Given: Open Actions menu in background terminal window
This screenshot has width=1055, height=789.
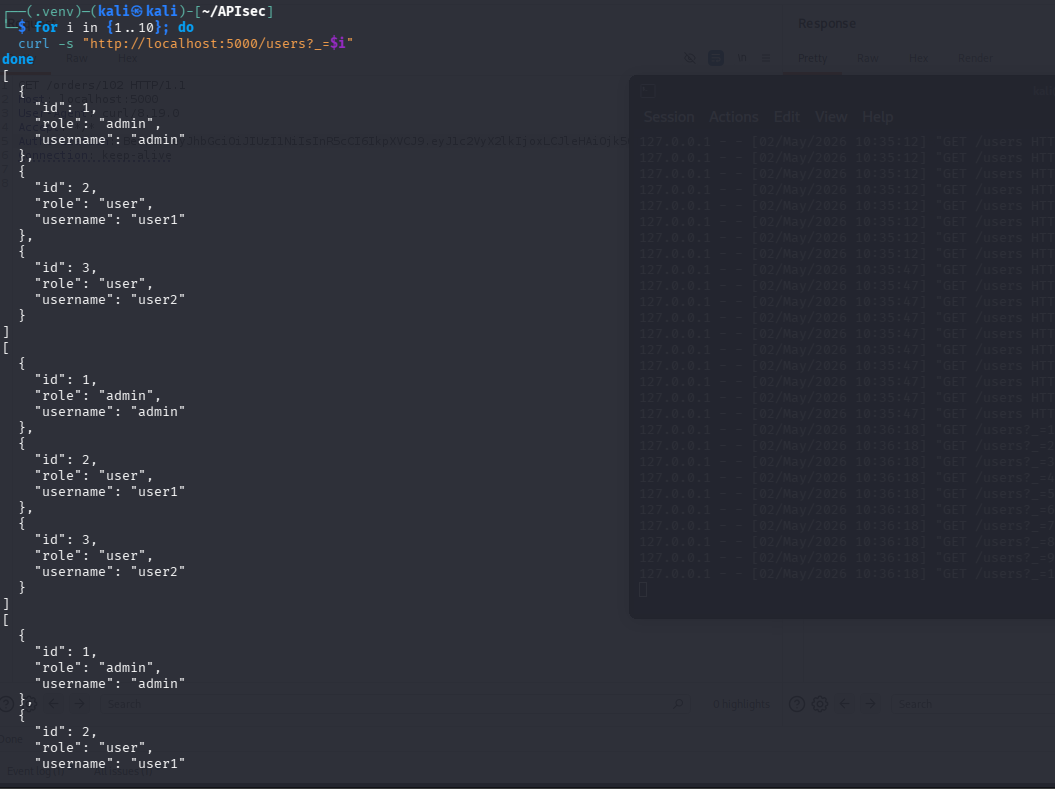Looking at the screenshot, I should (733, 117).
